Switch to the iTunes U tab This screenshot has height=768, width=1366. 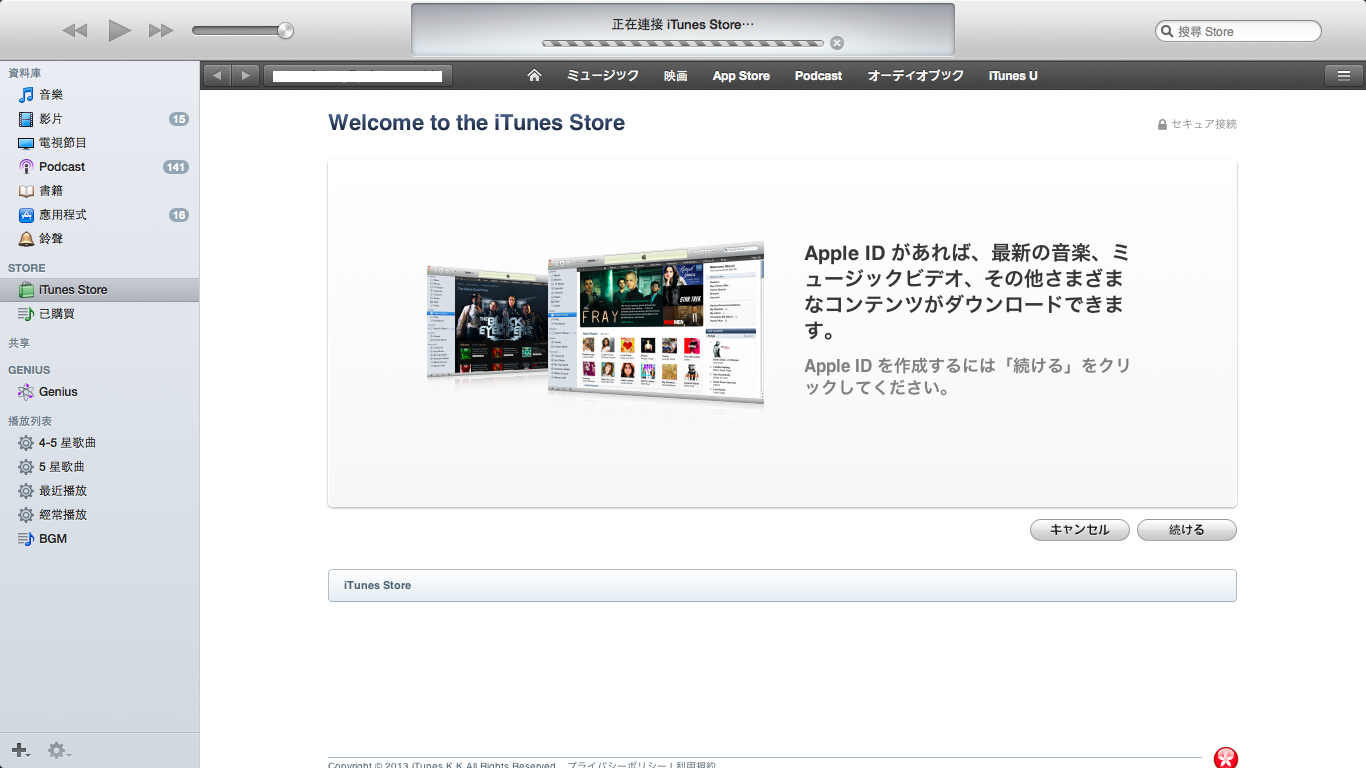point(1013,76)
